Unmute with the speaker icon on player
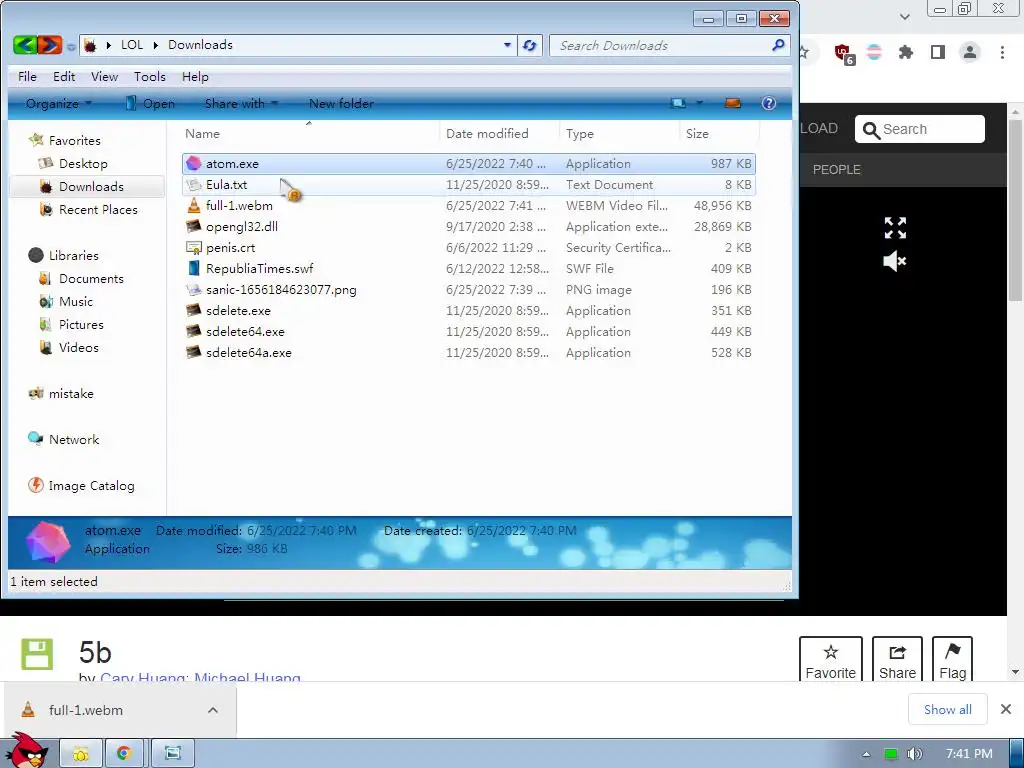Screen dimensions: 1024x768 [x=895, y=261]
